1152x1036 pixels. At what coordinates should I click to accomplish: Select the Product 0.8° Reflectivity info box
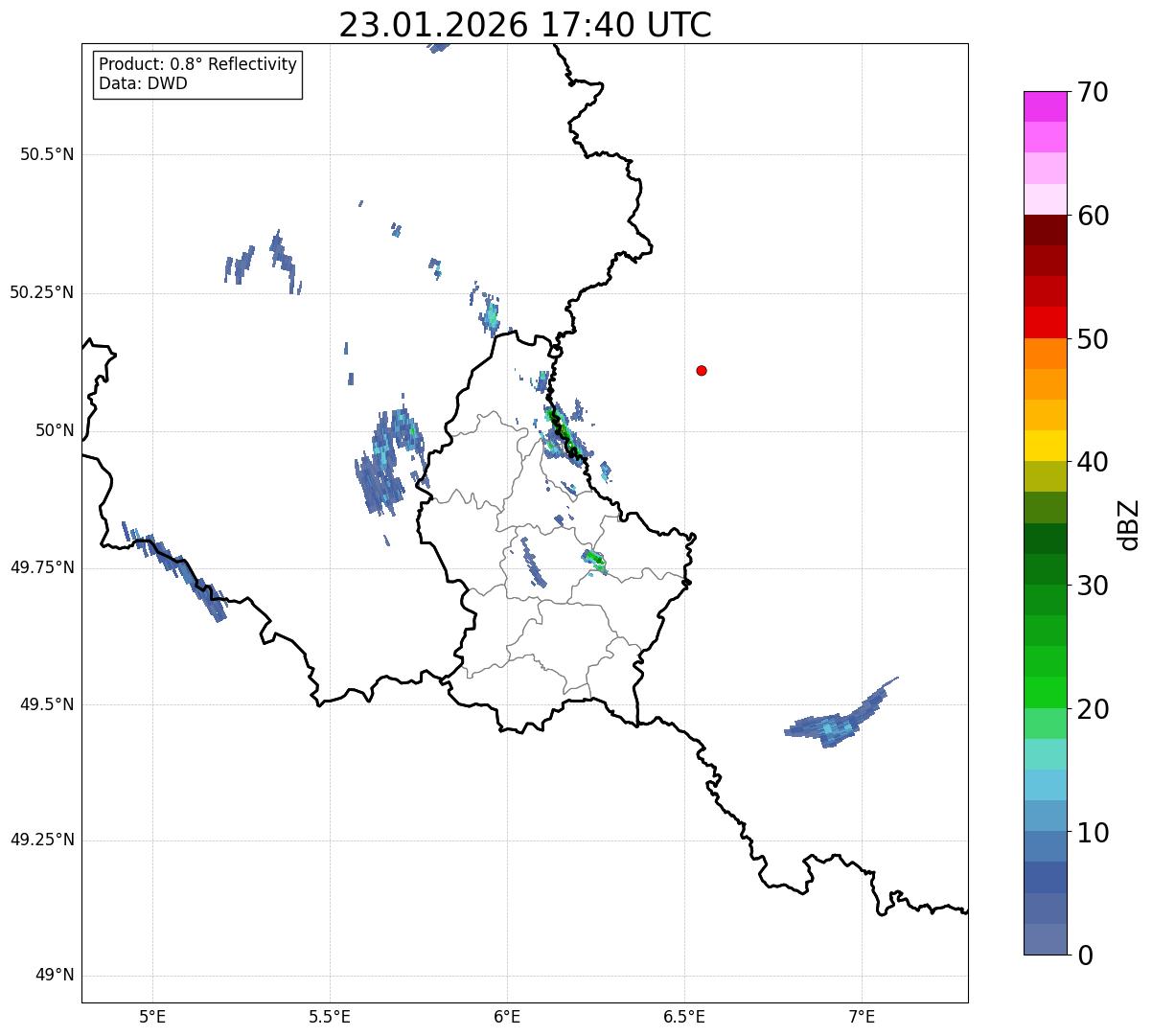[x=198, y=74]
